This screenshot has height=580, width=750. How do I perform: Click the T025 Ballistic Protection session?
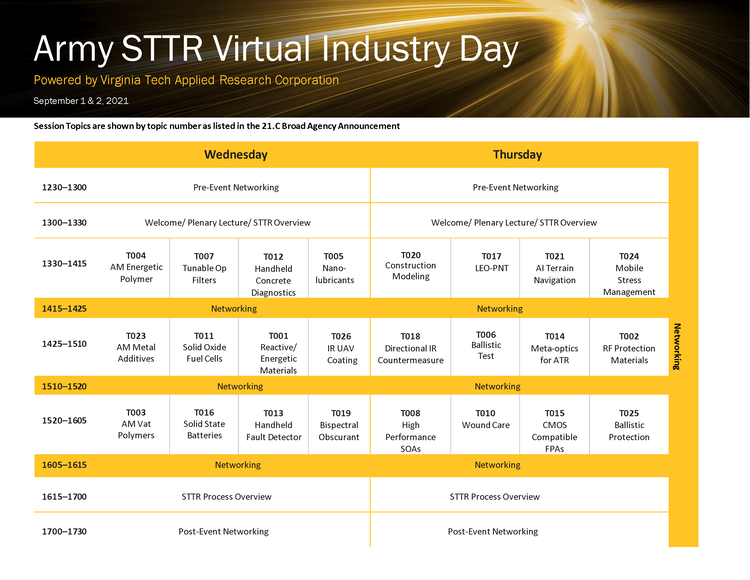629,425
